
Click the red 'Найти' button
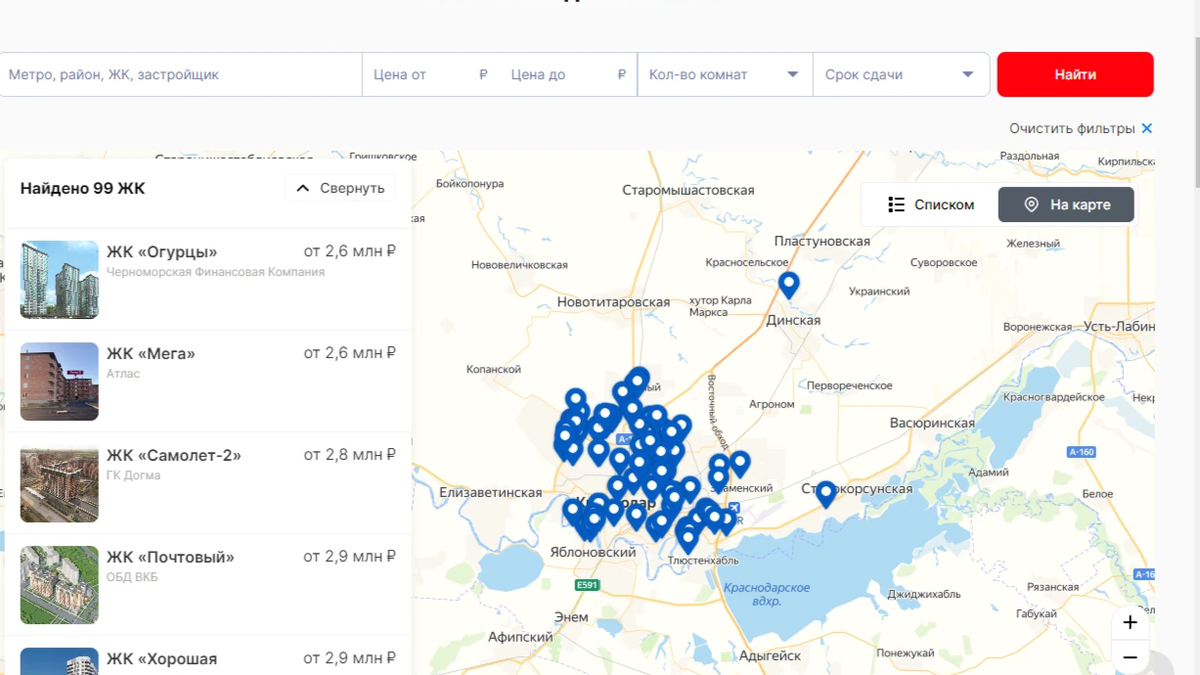click(x=1075, y=75)
